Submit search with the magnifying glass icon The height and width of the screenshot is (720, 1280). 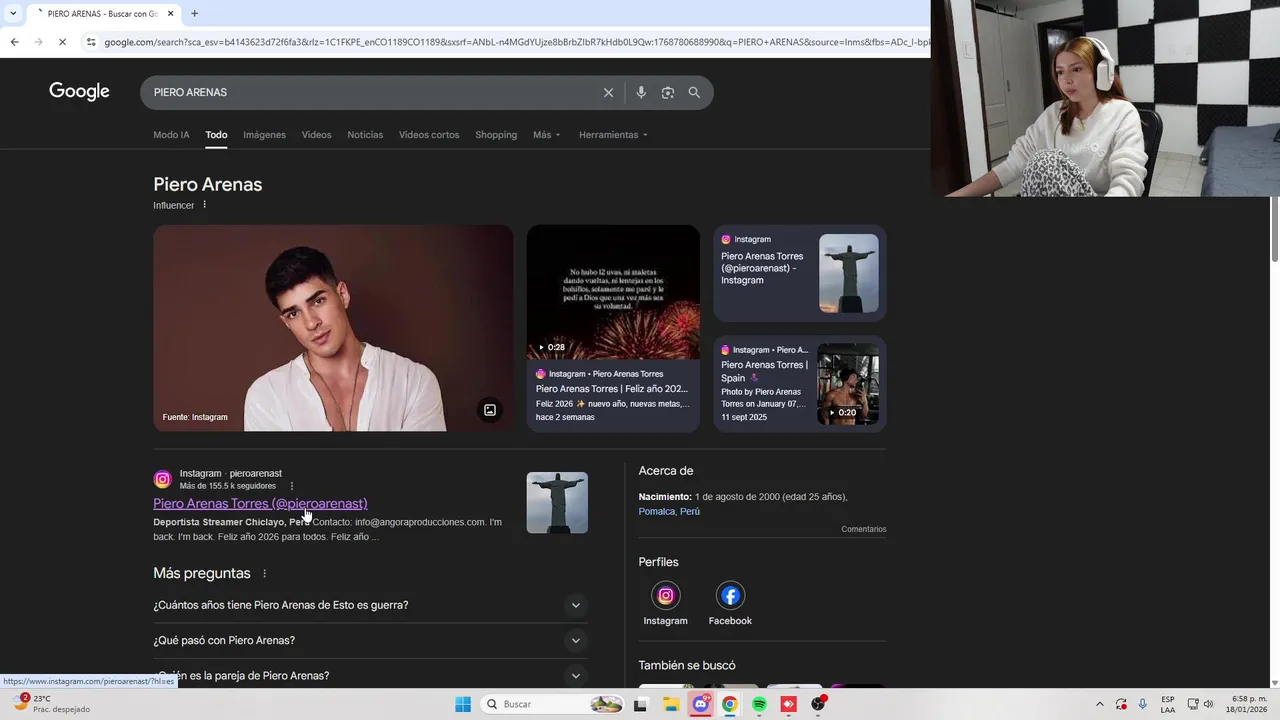(694, 92)
